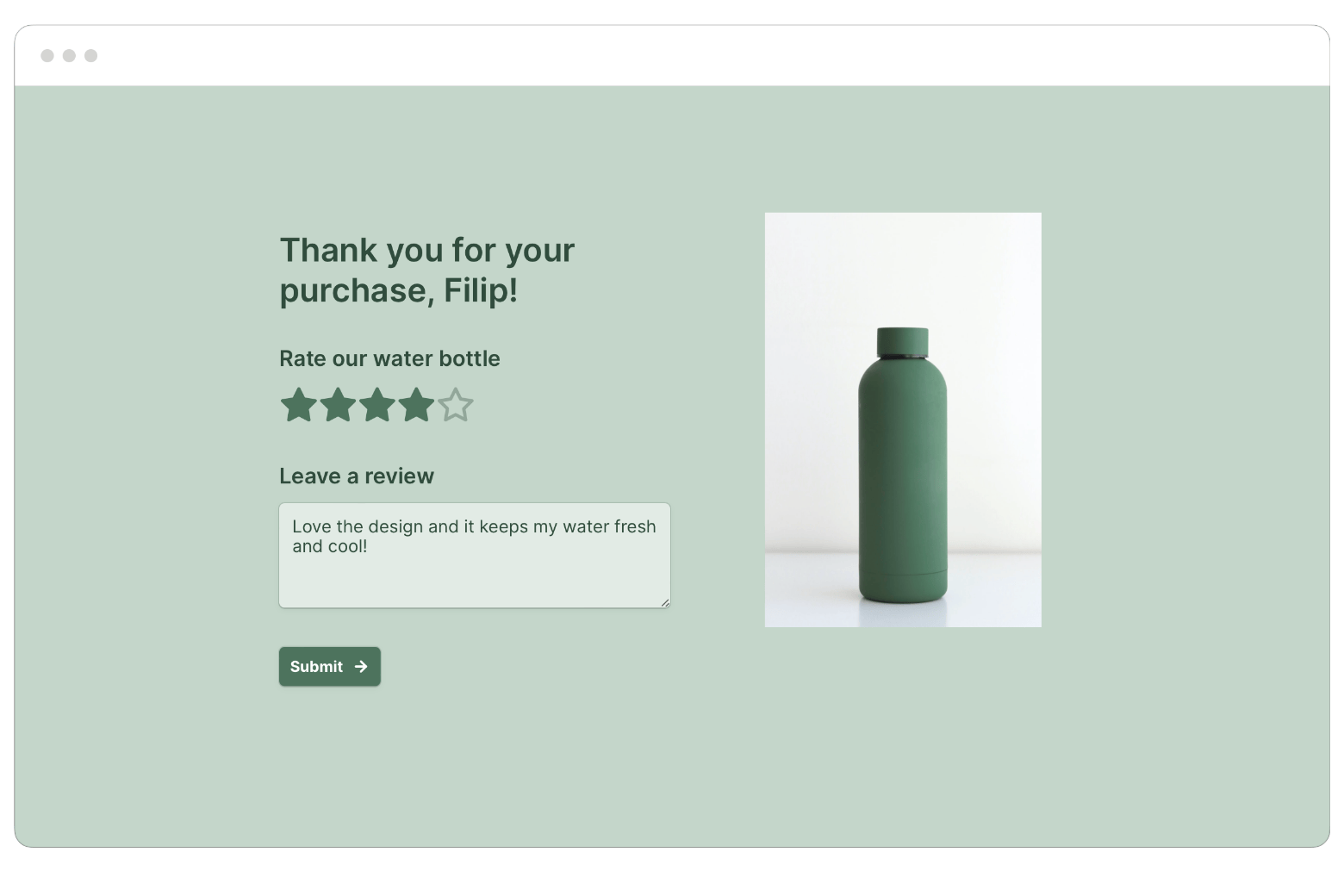Focus the review text area
Viewport: 1344px width, 896px height.
click(x=475, y=556)
